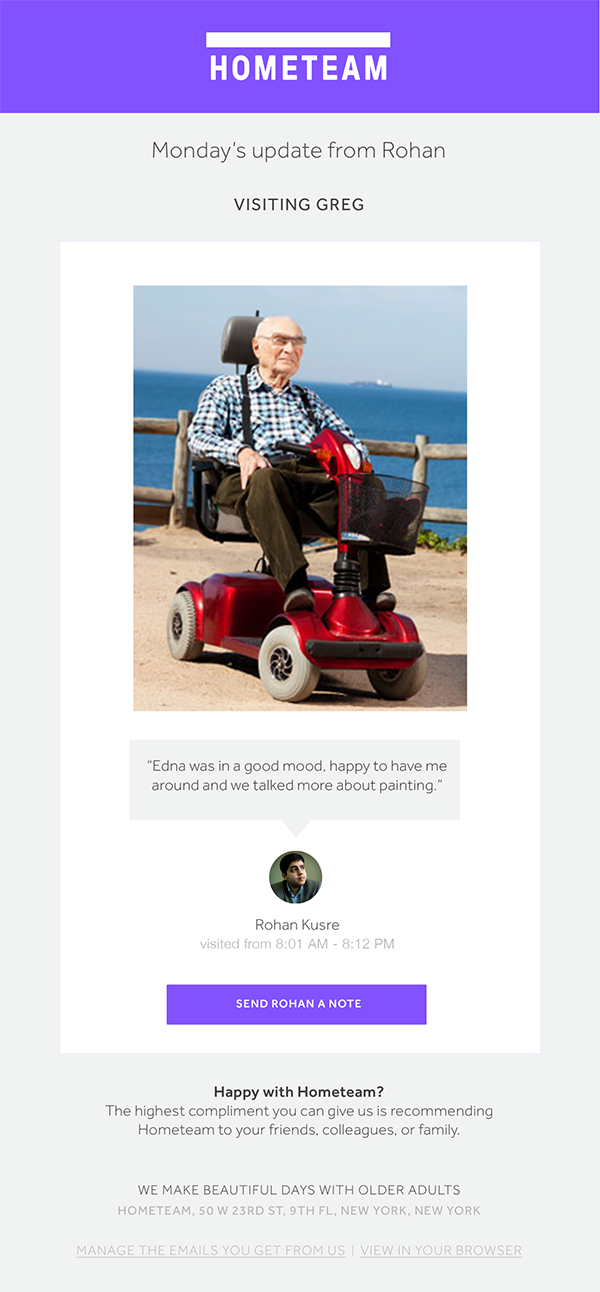Click the SEND ROHAN A NOTE button
The image size is (600, 1292).
296,1004
